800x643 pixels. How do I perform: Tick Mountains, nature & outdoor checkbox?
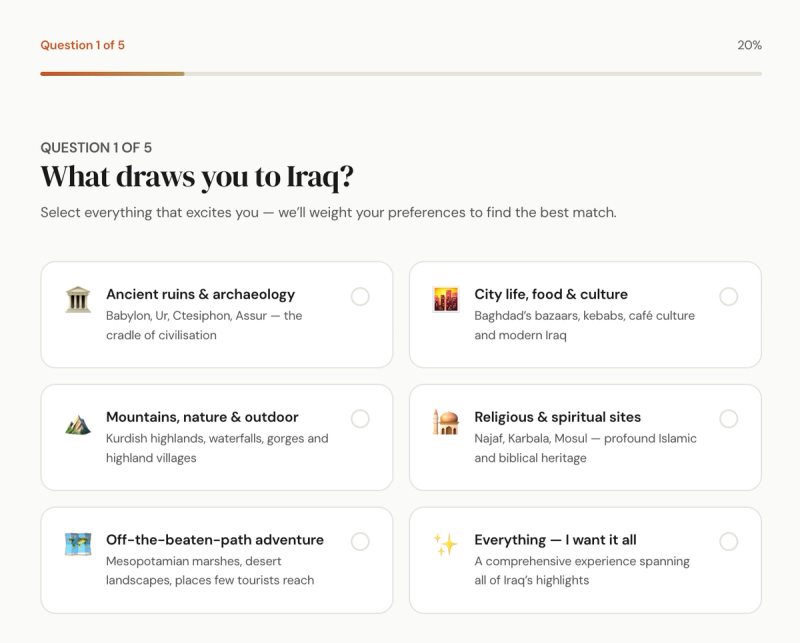pyautogui.click(x=360, y=419)
